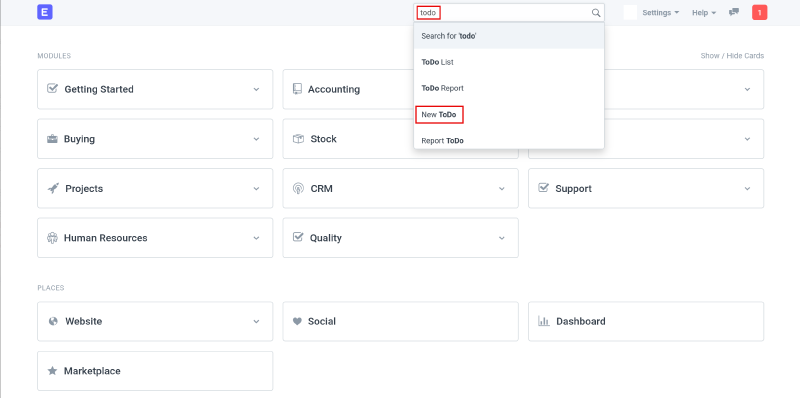
Task: Click the Marketplace star icon
Action: (52, 371)
